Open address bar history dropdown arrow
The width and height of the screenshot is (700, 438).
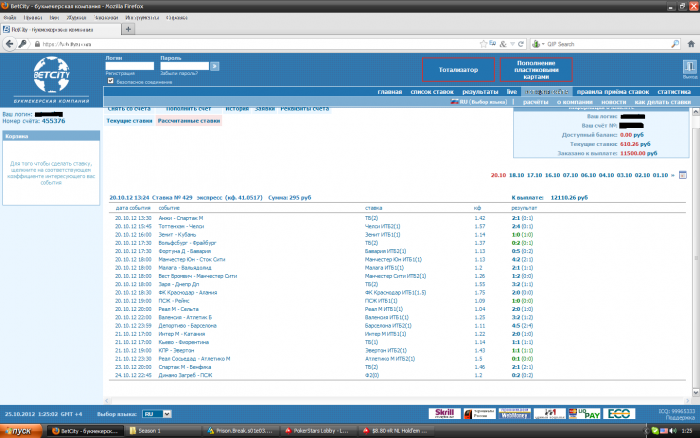pos(512,44)
